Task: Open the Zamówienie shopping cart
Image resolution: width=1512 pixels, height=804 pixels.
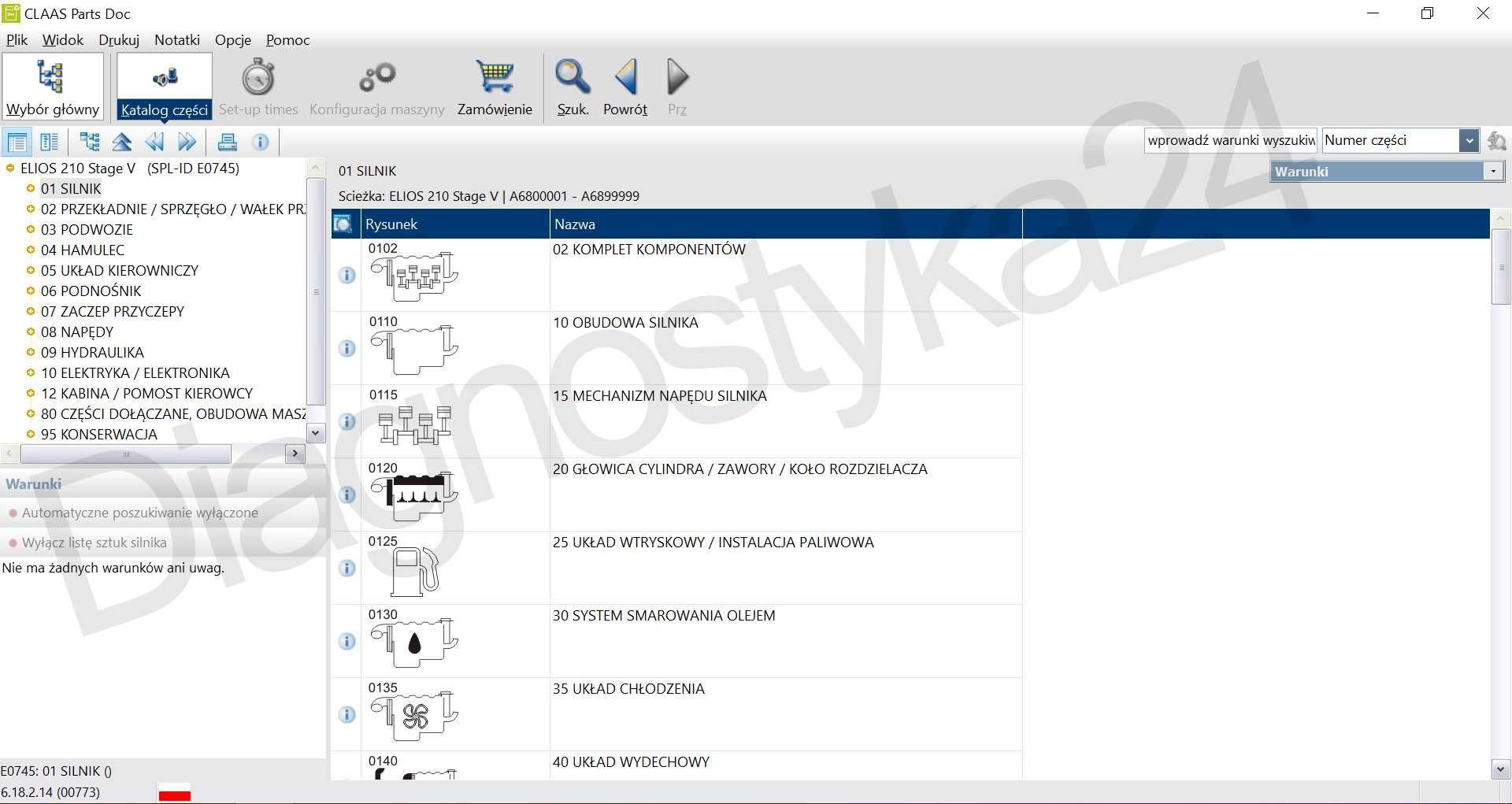Action: pyautogui.click(x=495, y=87)
